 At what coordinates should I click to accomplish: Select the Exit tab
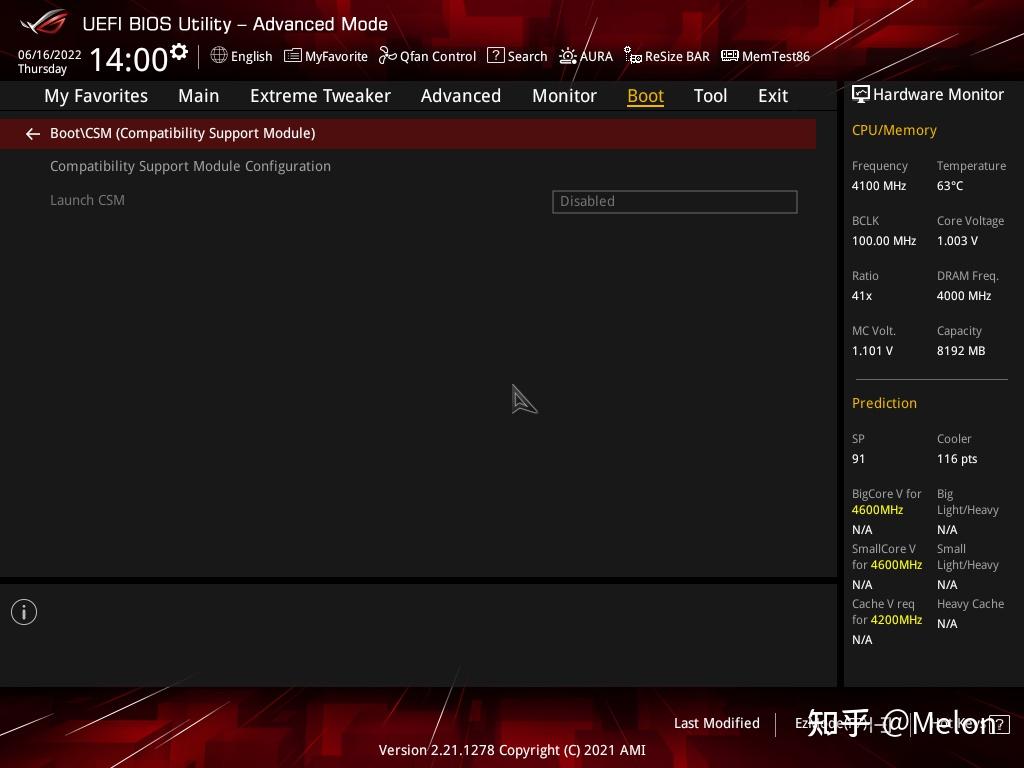[x=772, y=95]
